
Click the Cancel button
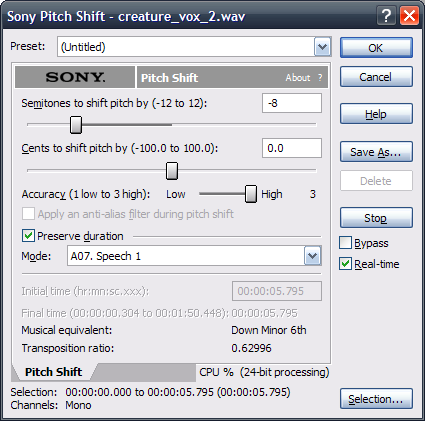376,77
